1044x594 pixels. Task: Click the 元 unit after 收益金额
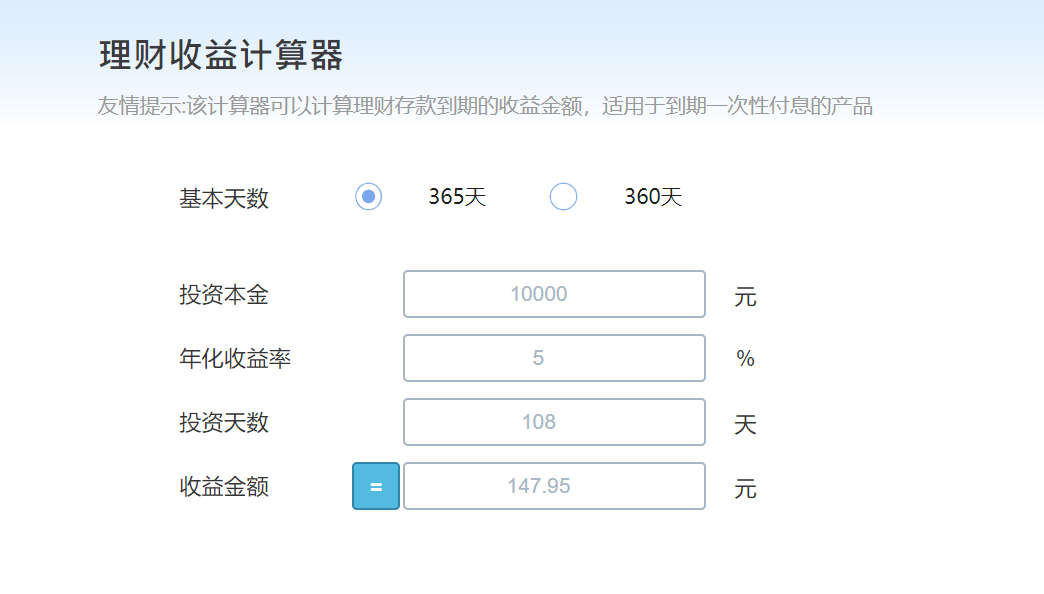(745, 488)
